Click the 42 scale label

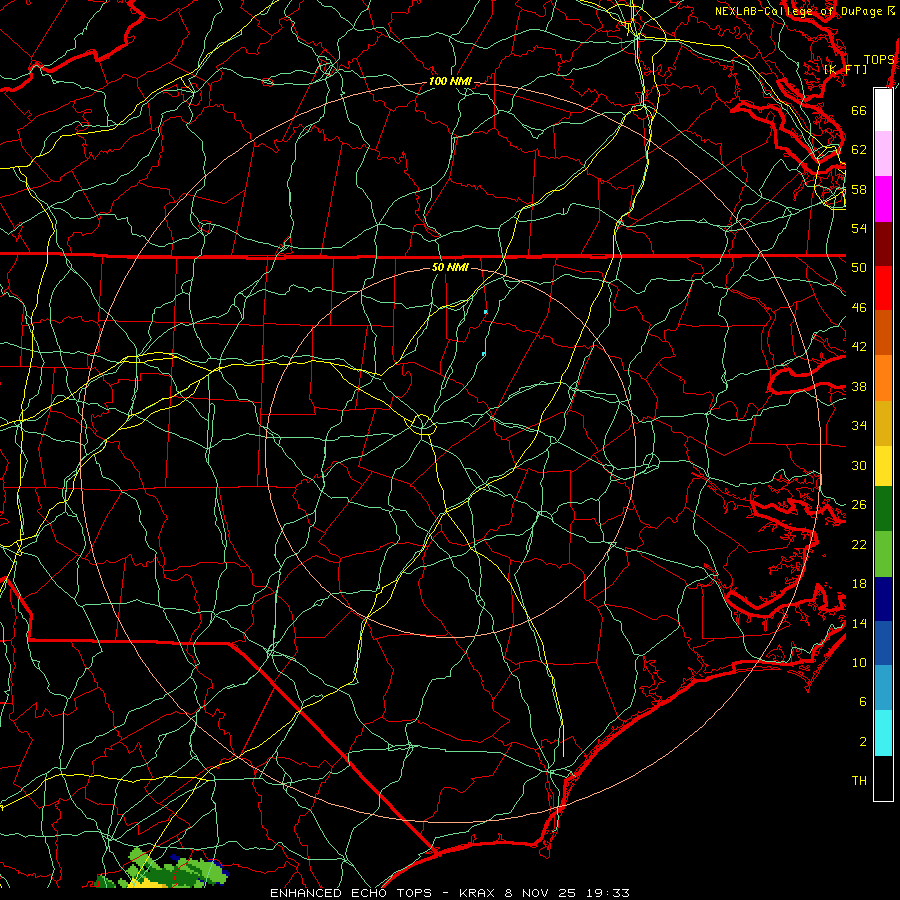tap(859, 347)
